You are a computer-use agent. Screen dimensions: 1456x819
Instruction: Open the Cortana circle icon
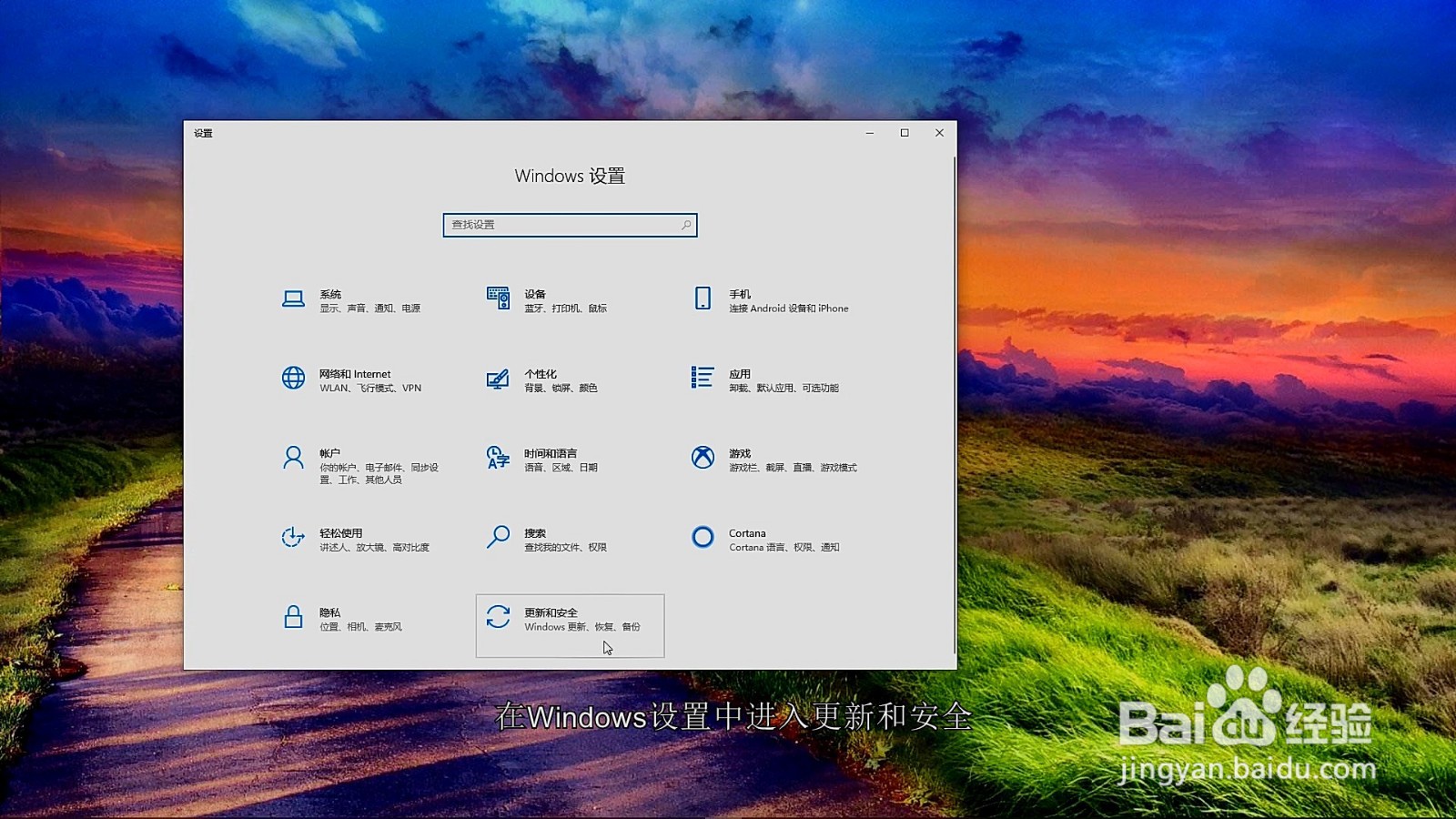[703, 537]
